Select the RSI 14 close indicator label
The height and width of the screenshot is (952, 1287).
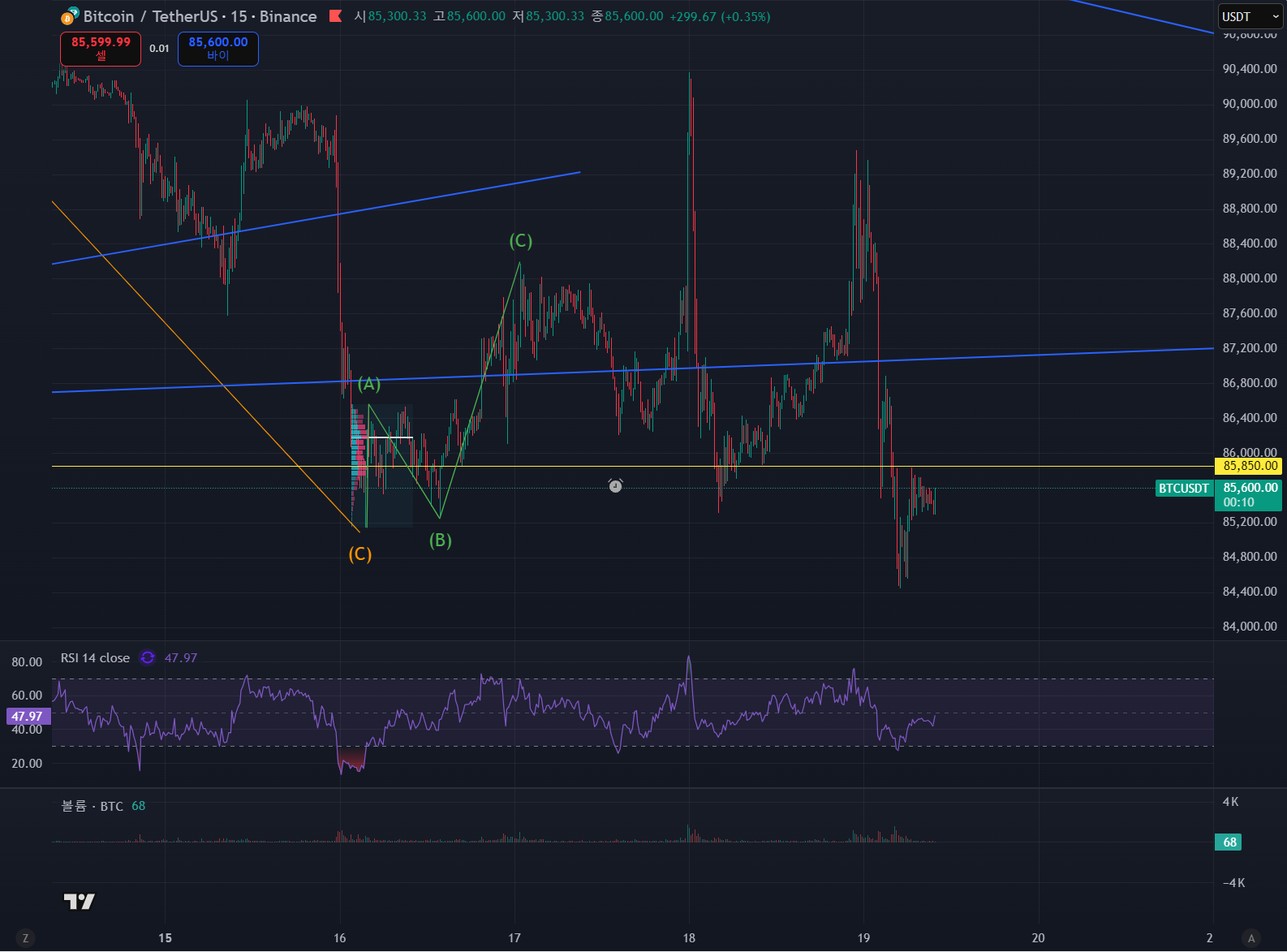95,657
